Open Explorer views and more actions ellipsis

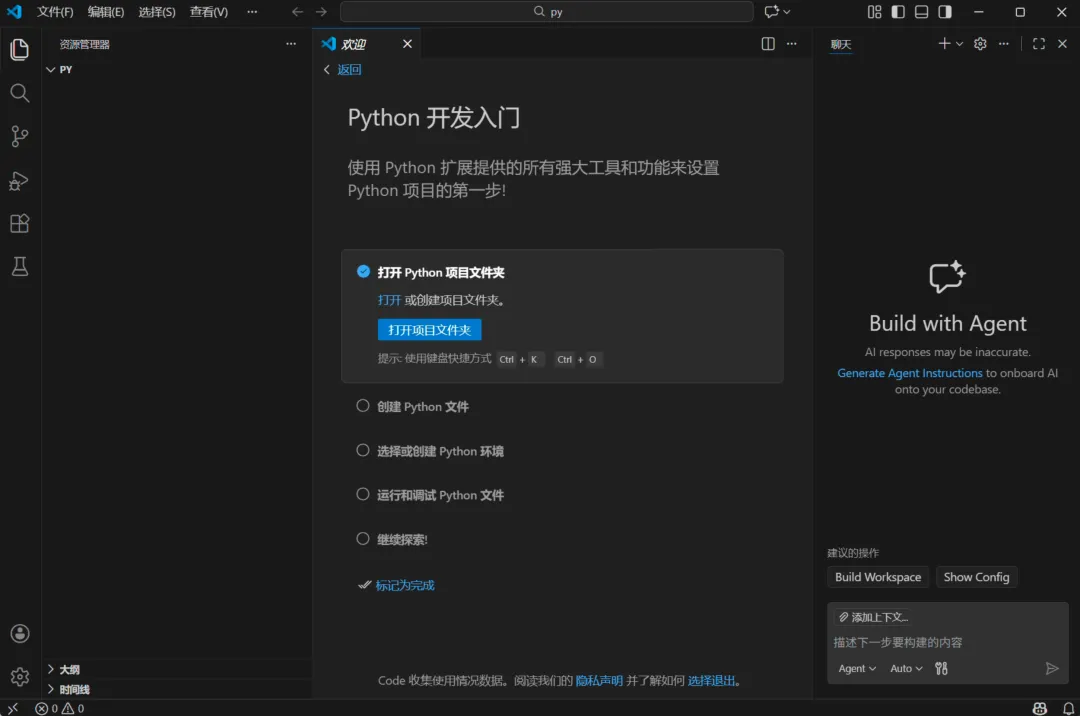point(291,43)
